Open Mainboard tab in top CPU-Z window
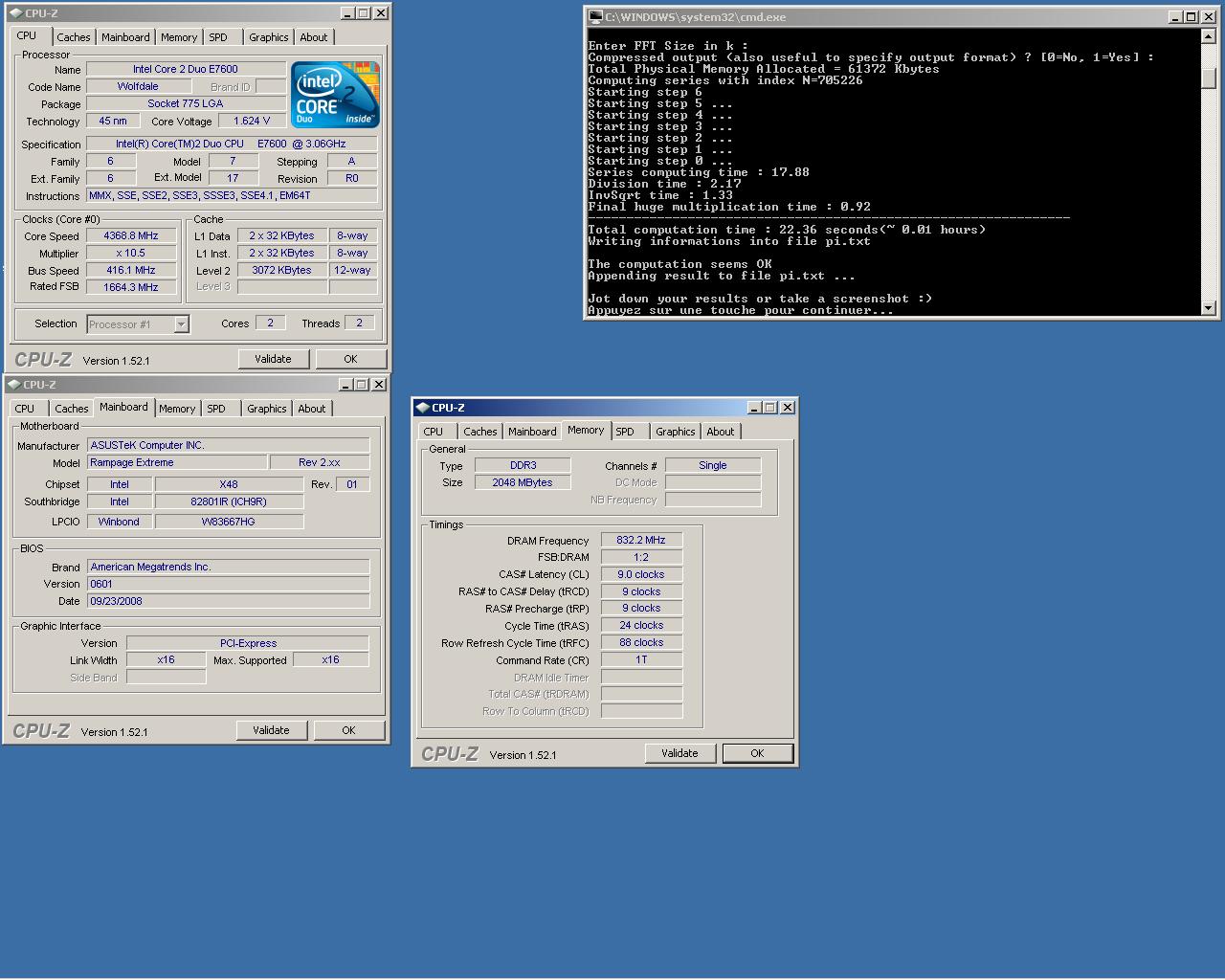1225x980 pixels. [125, 37]
